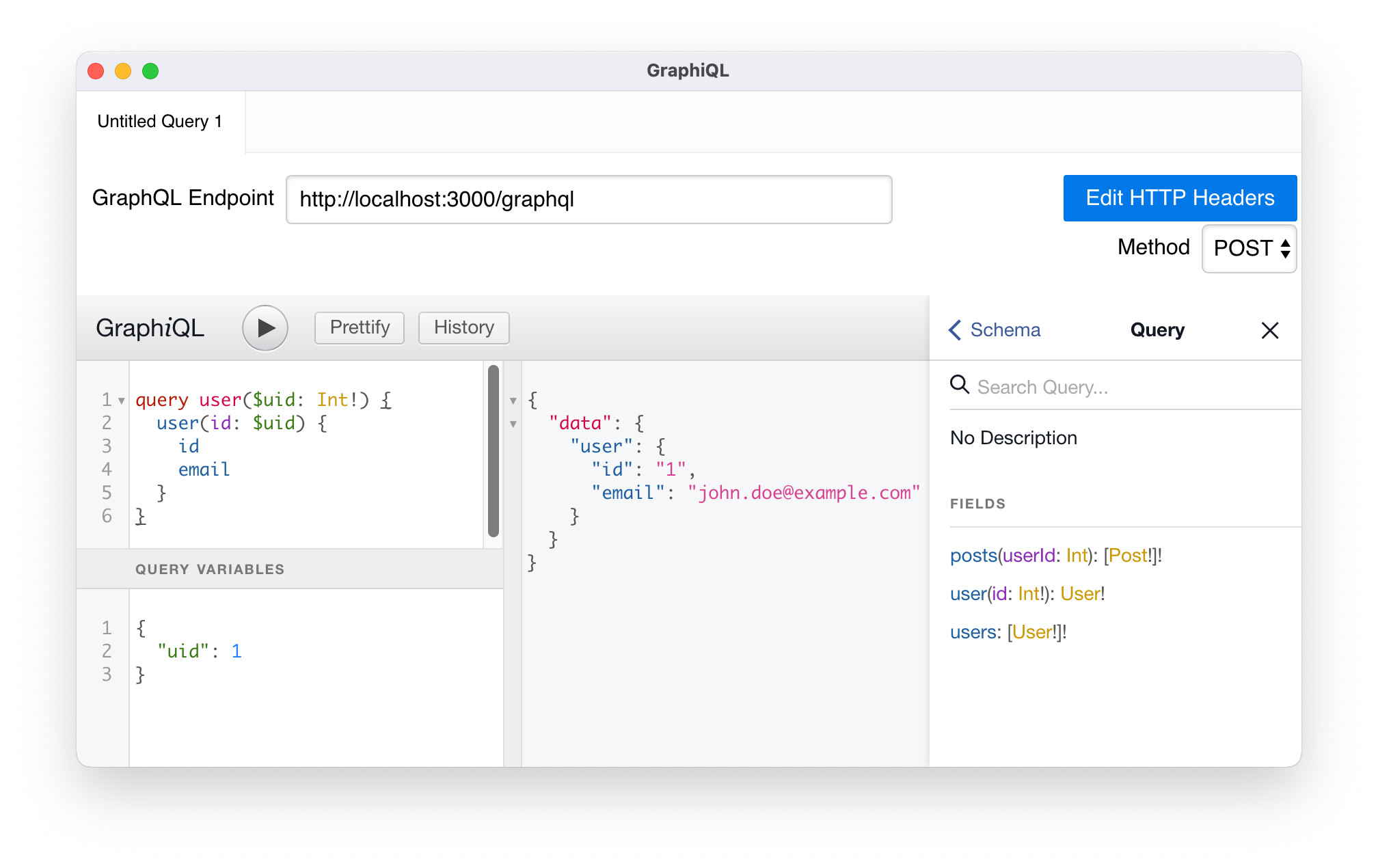Click Edit HTTP Headers button

click(1180, 198)
